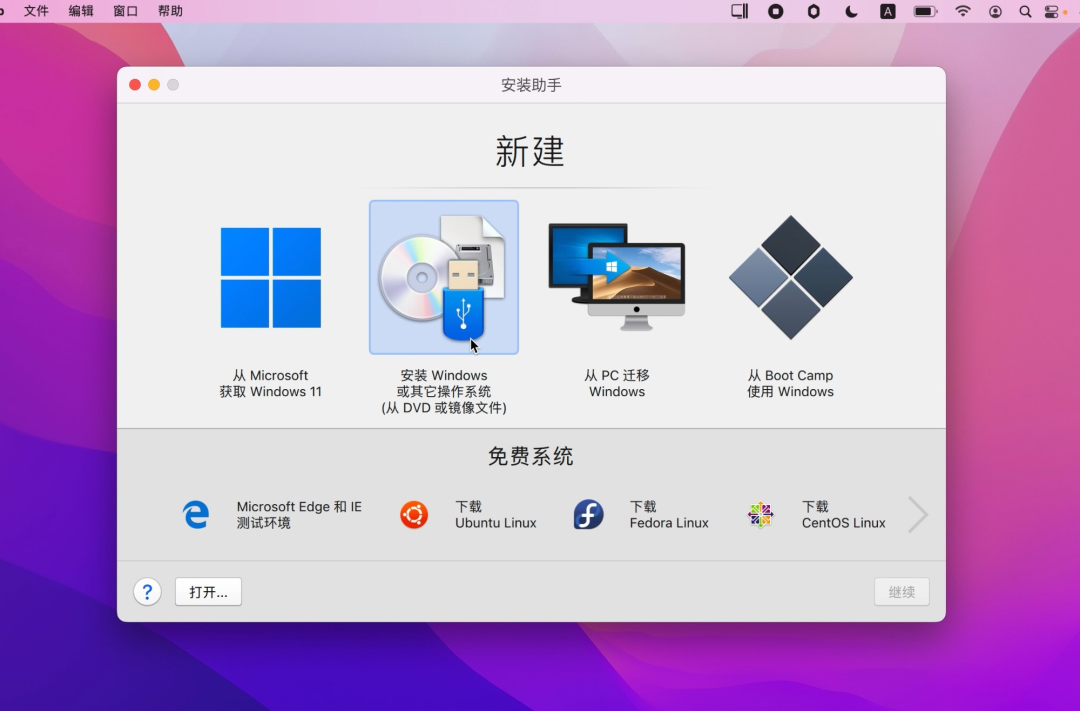The height and width of the screenshot is (711, 1080).
Task: Click the Boot Camp diamond icon
Action: pyautogui.click(x=790, y=277)
